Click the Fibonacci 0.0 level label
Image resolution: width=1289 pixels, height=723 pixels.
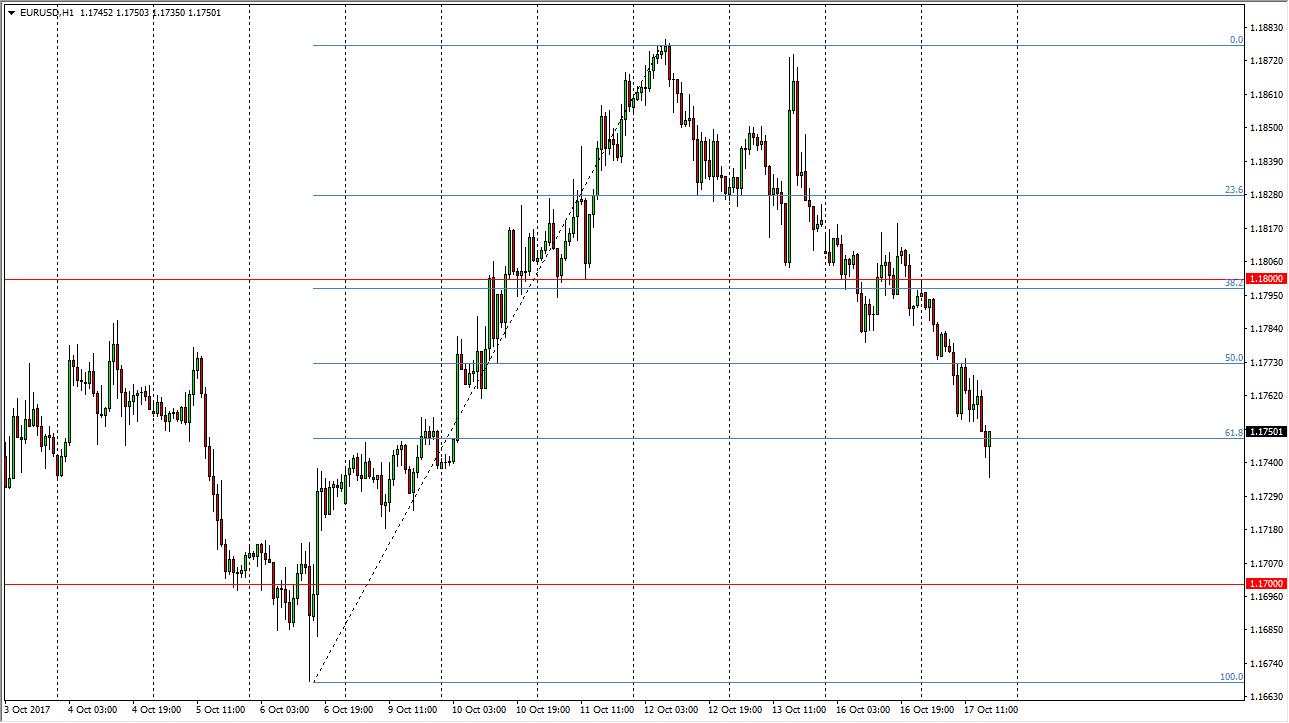[1236, 40]
